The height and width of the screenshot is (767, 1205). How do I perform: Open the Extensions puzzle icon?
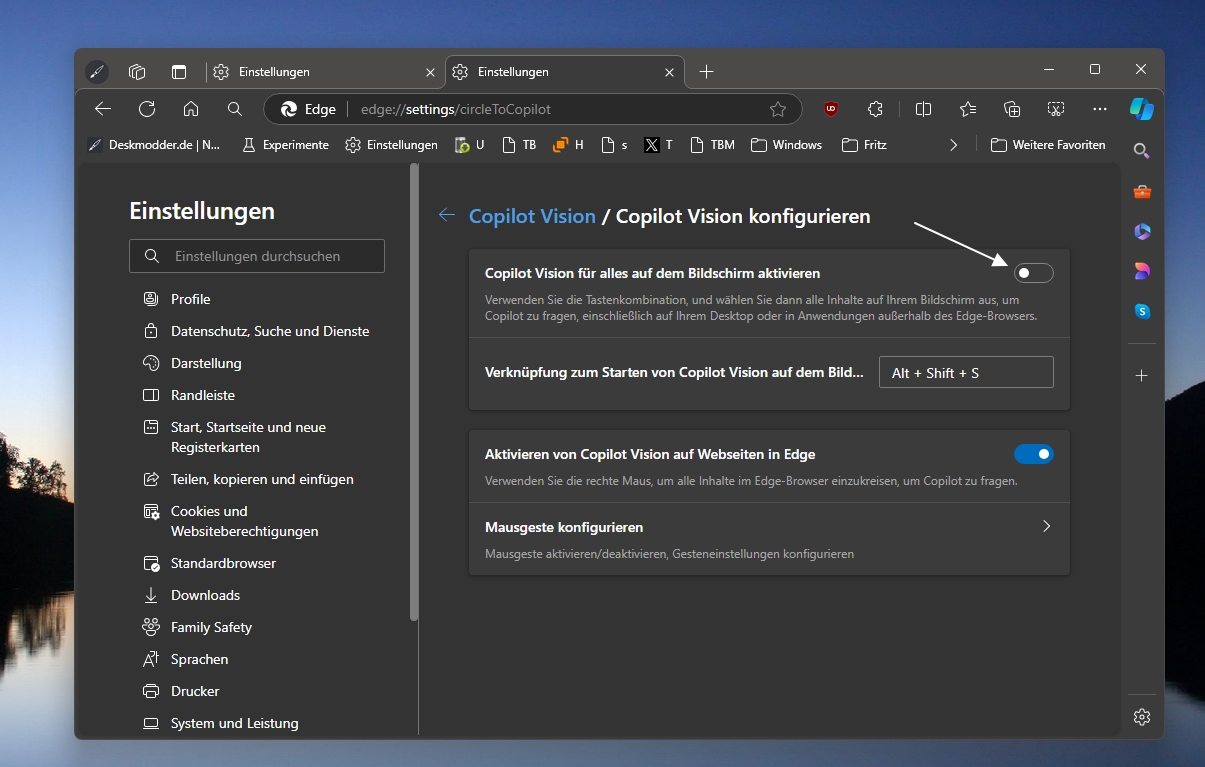pos(876,109)
